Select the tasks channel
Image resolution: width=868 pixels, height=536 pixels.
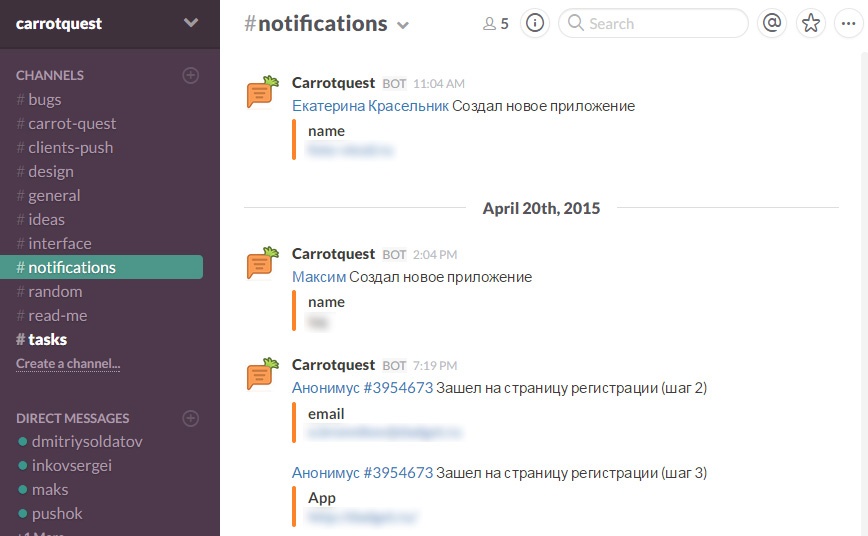pos(47,339)
